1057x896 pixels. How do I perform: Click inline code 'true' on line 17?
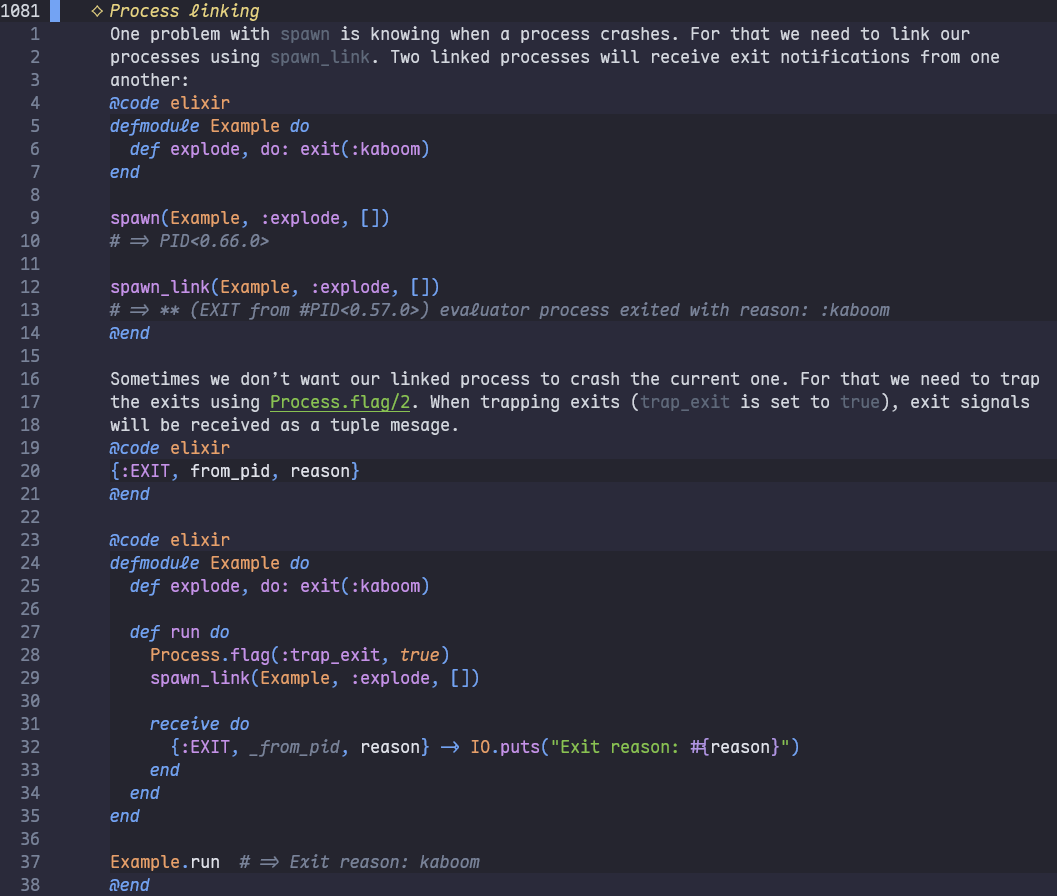859,402
